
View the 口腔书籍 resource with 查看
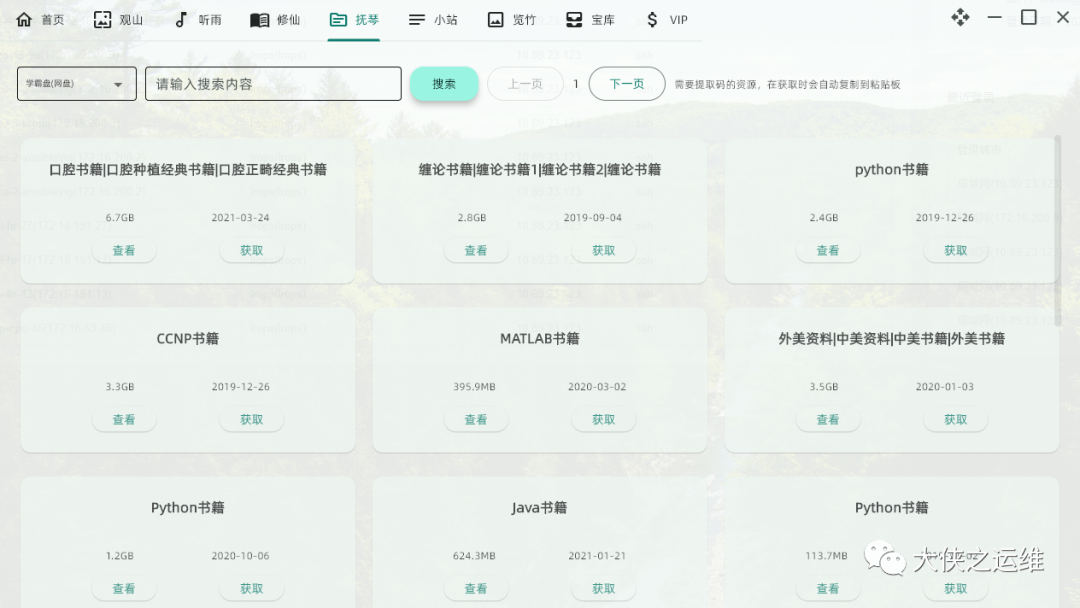tap(124, 251)
